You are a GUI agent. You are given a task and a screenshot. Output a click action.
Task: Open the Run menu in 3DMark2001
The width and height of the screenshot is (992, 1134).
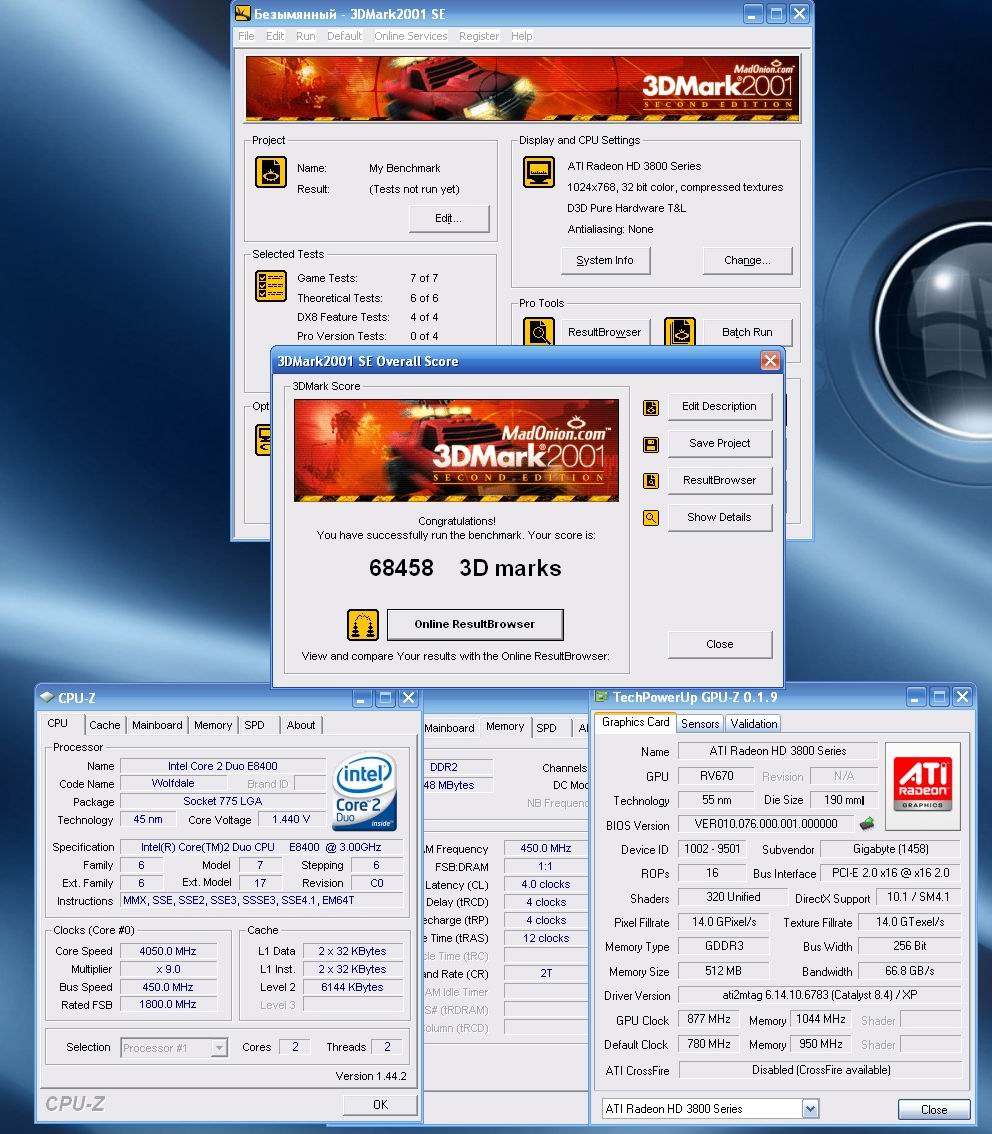(306, 36)
